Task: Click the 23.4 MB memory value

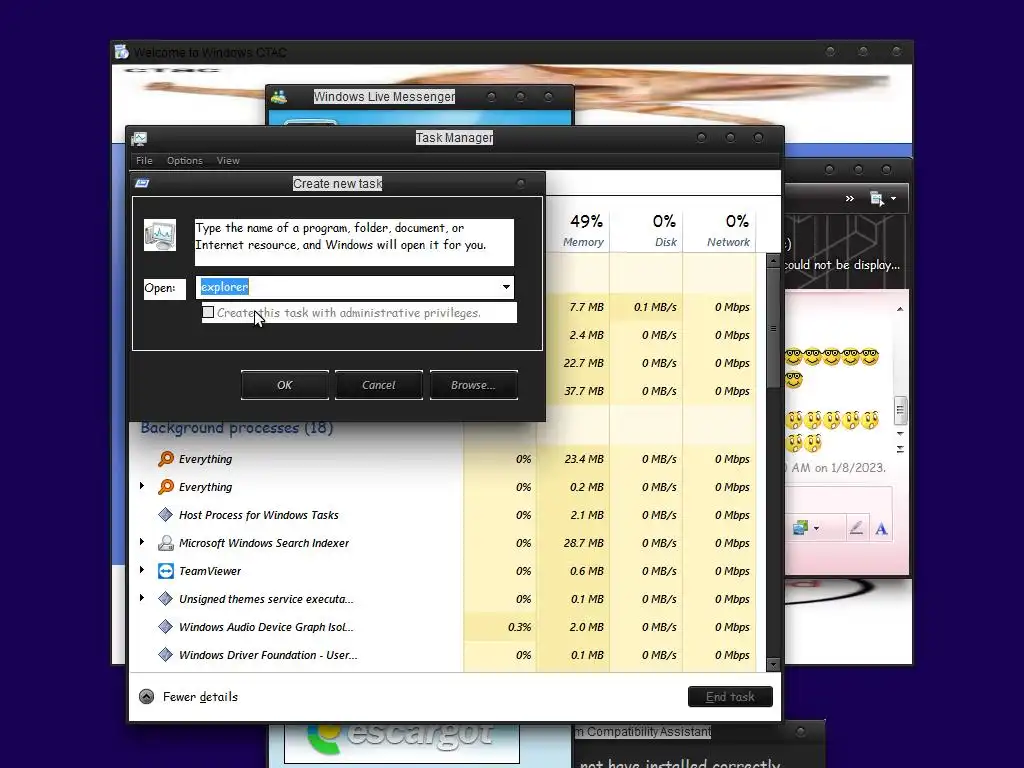Action: (x=584, y=459)
